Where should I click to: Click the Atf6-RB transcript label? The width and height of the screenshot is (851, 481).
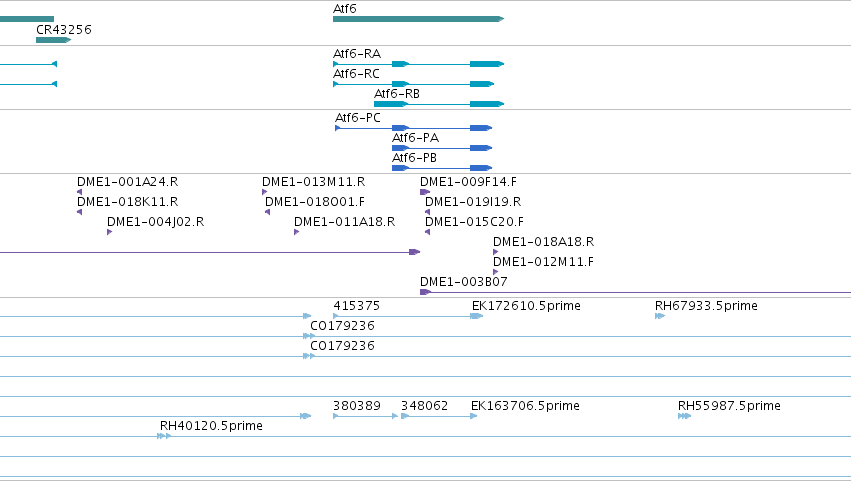[397, 94]
